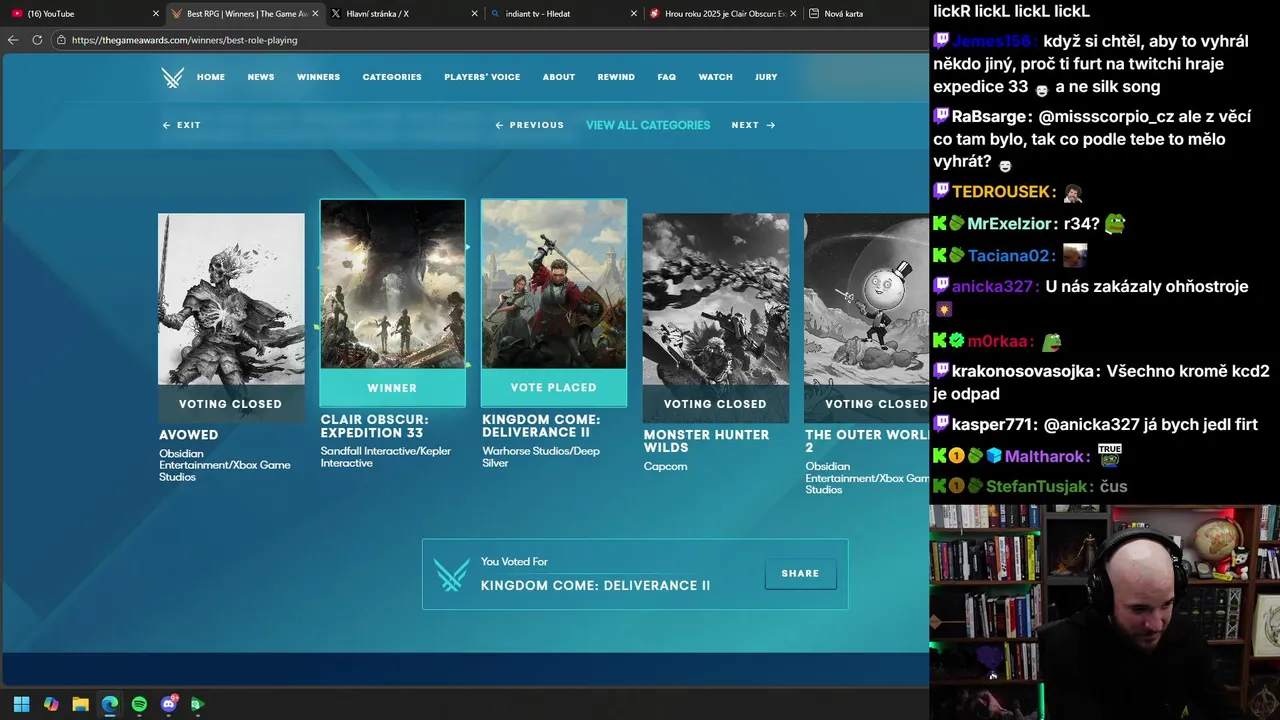This screenshot has width=1280, height=720.
Task: Select The Outer Worlds 2 artwork
Action: tap(866, 299)
